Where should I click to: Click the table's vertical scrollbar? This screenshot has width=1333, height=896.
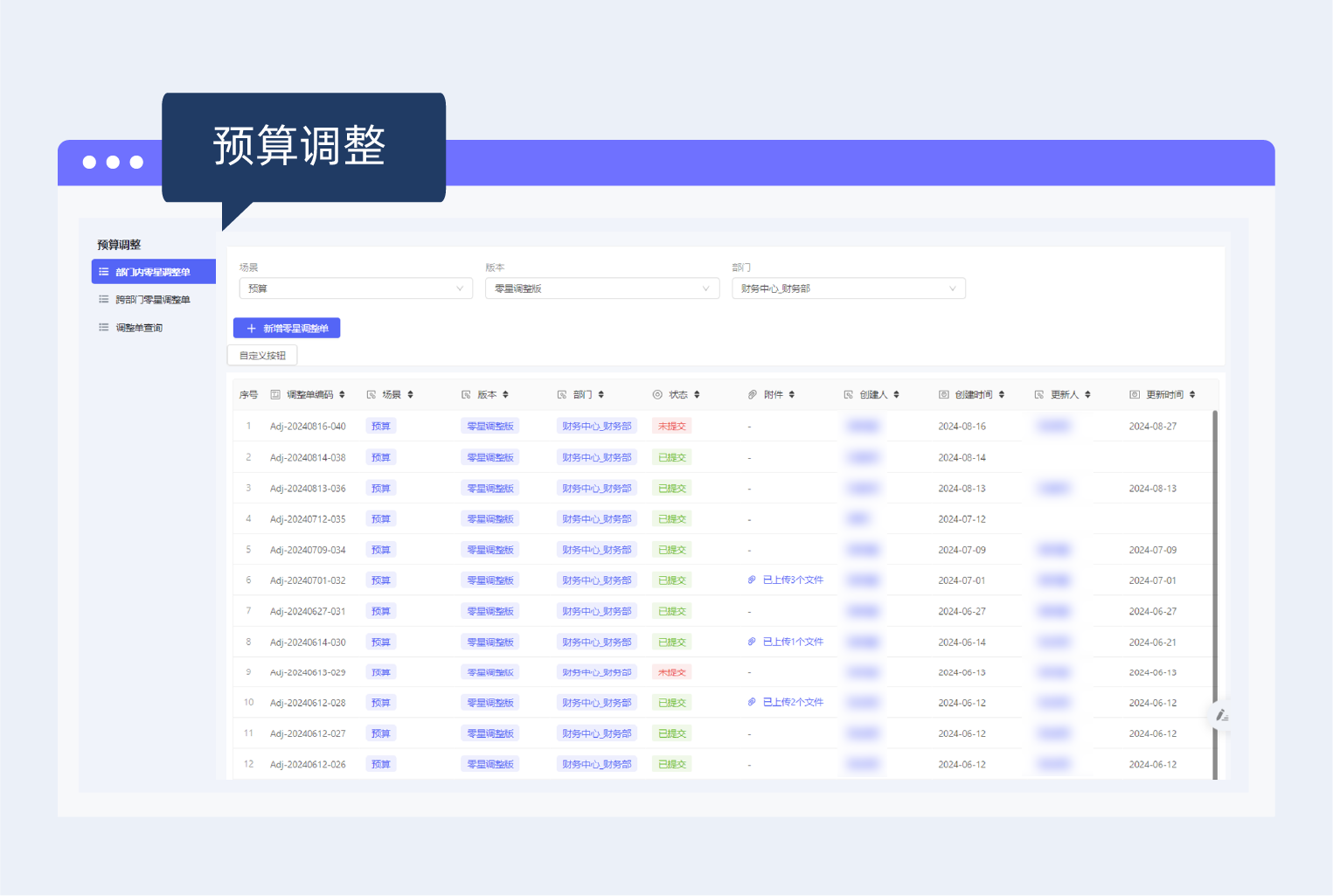1215,594
